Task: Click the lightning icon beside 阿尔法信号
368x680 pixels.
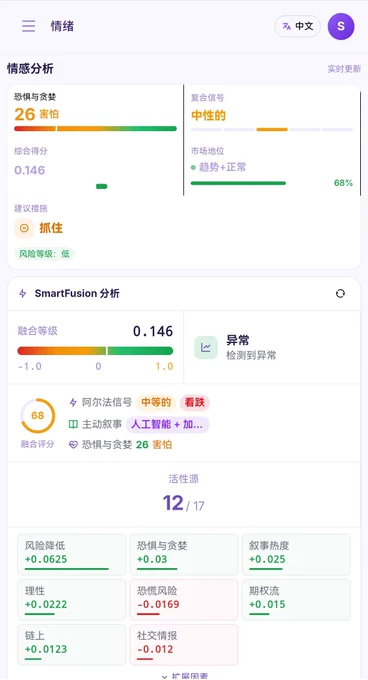Action: pos(73,402)
